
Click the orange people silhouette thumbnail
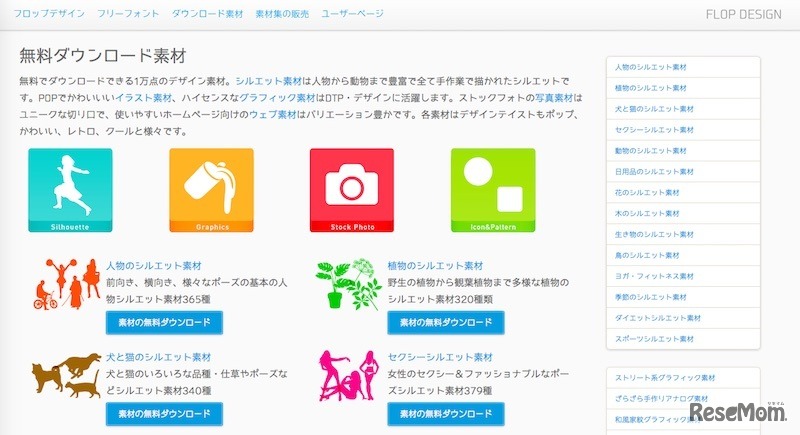pos(67,284)
